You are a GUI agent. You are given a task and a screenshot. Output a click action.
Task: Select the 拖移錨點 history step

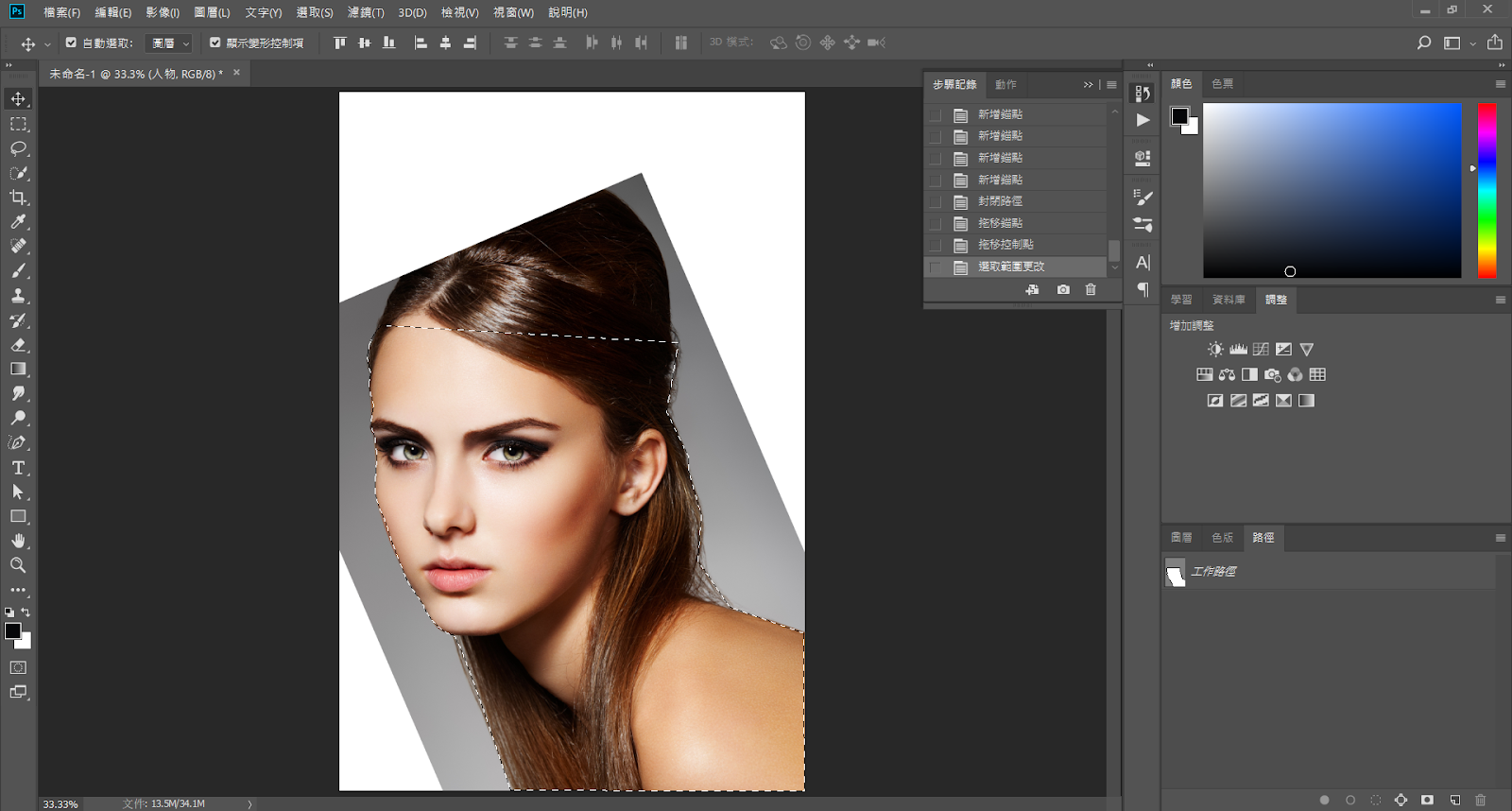1000,223
